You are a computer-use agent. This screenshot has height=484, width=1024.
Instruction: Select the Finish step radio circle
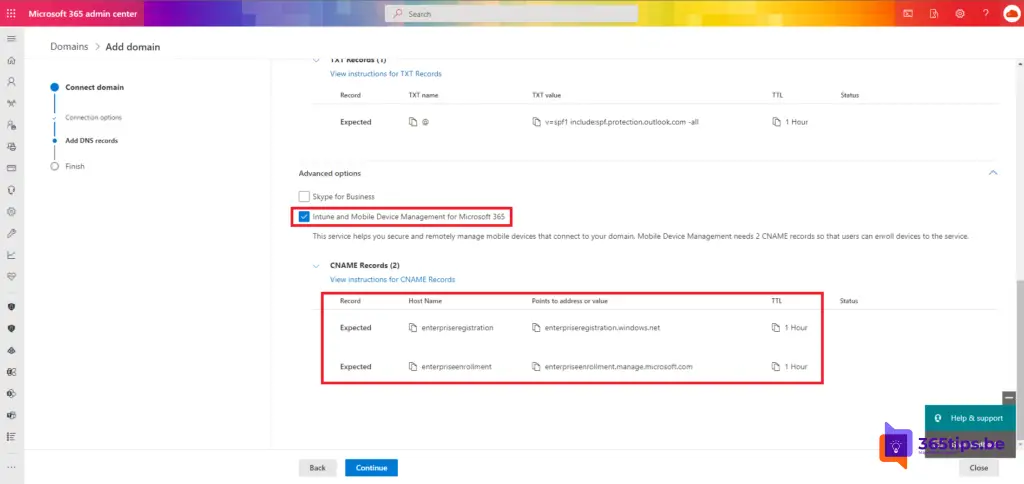tap(54, 167)
